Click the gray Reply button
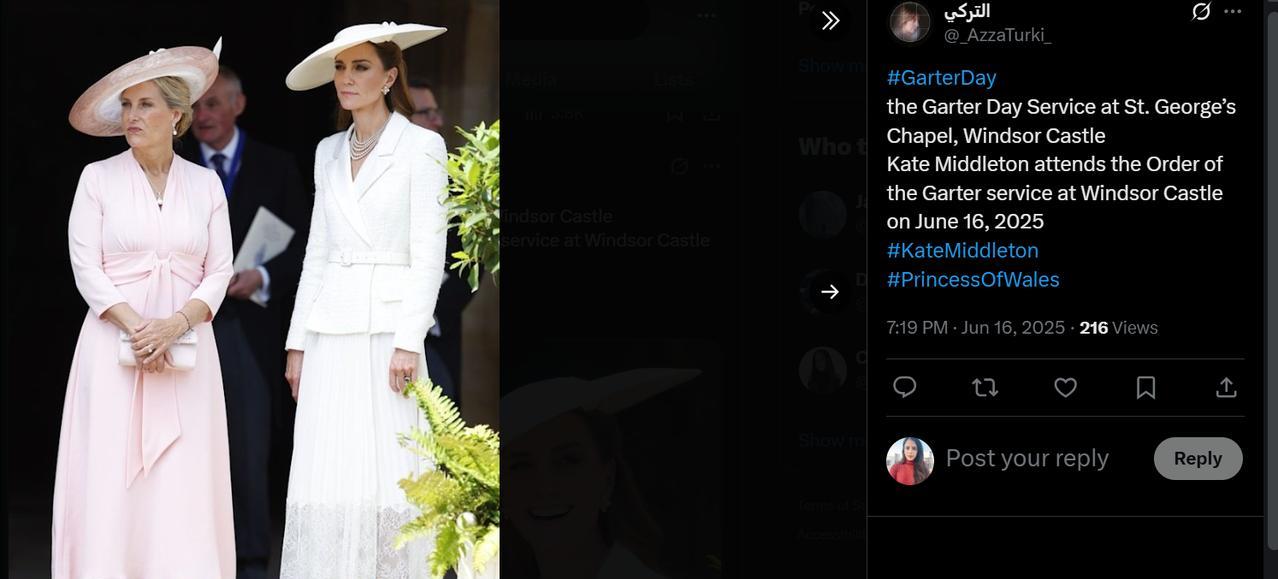 pyautogui.click(x=1198, y=458)
